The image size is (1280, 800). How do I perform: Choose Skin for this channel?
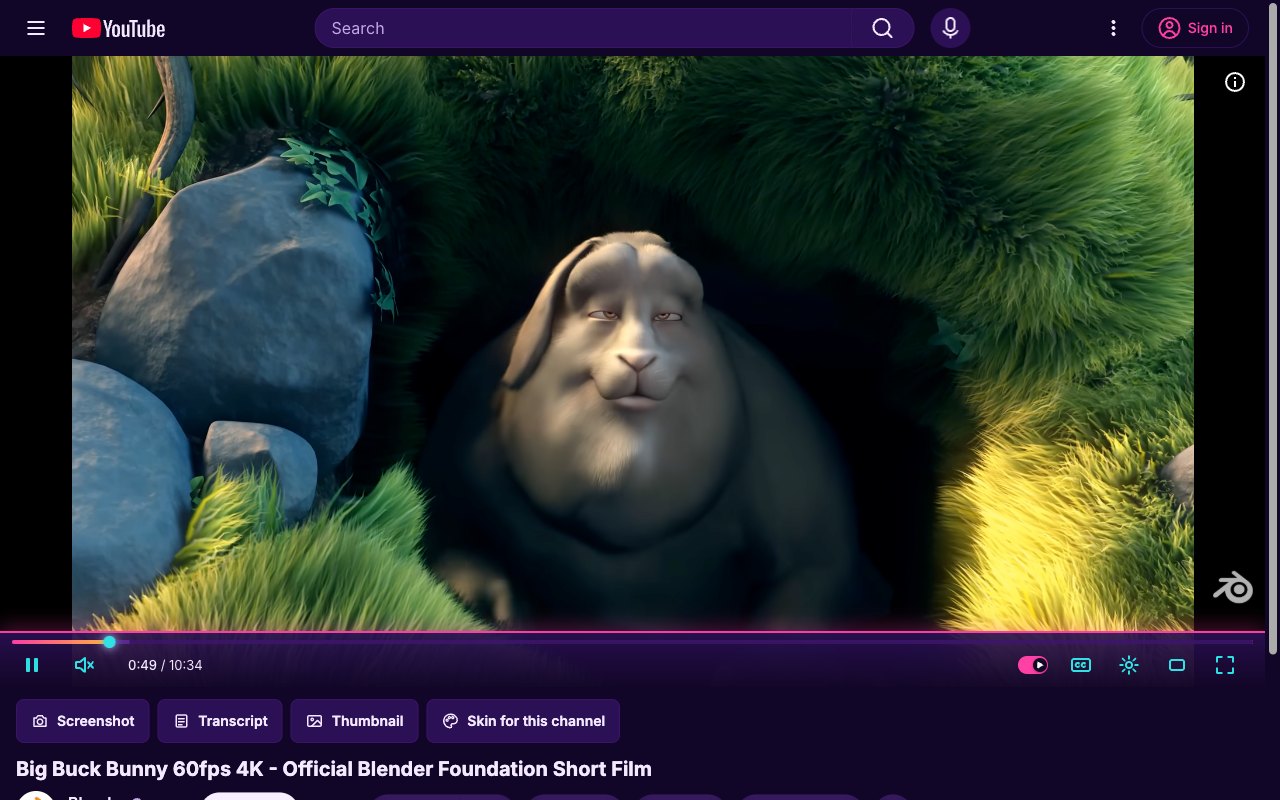(x=523, y=721)
